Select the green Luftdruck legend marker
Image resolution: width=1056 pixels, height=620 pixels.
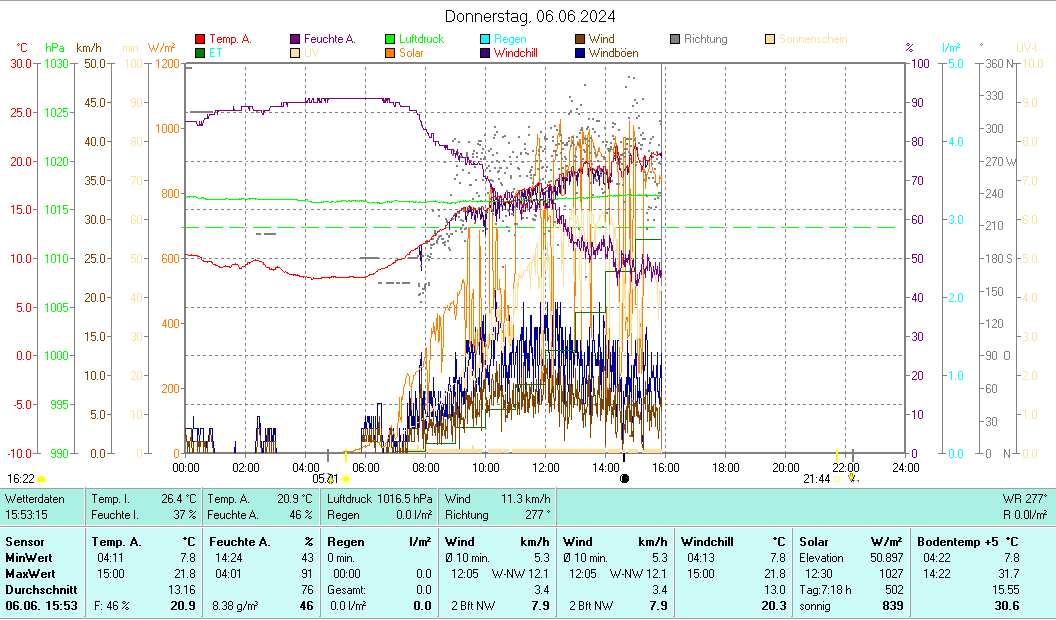click(x=391, y=39)
